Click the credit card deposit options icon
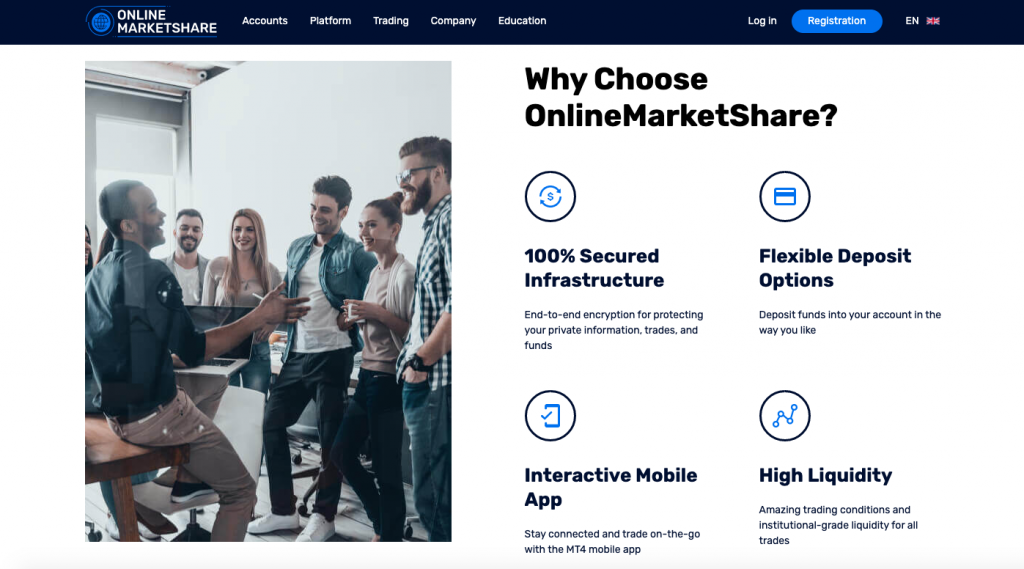 (784, 197)
